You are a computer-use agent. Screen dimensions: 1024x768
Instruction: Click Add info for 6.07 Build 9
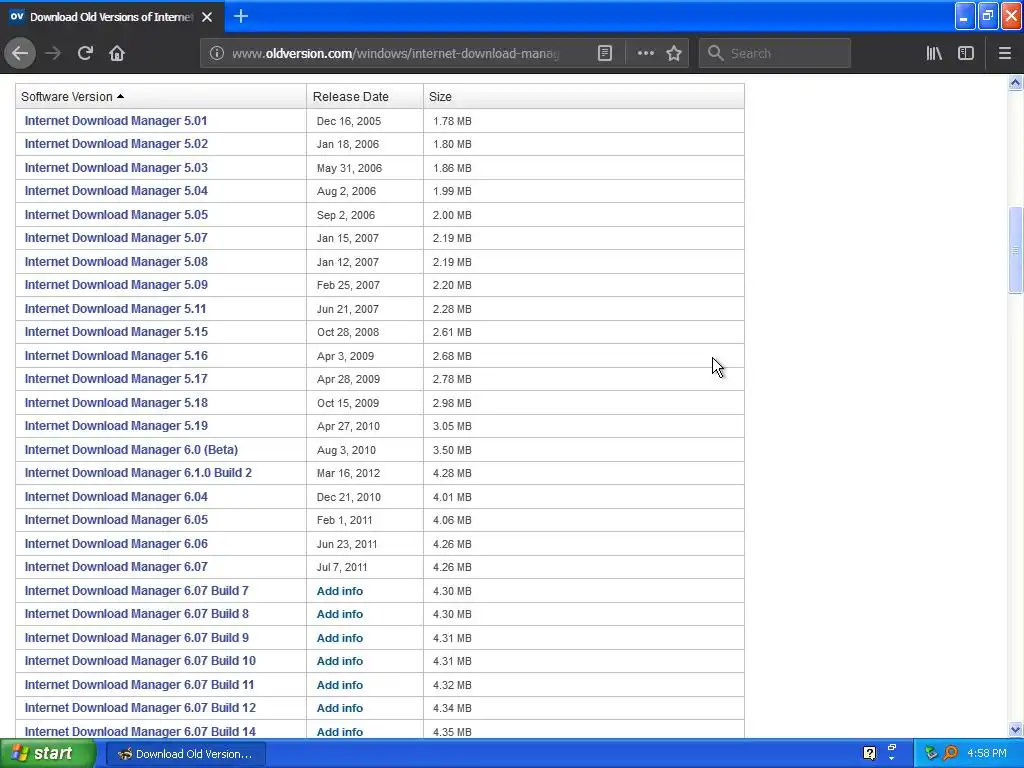[340, 638]
